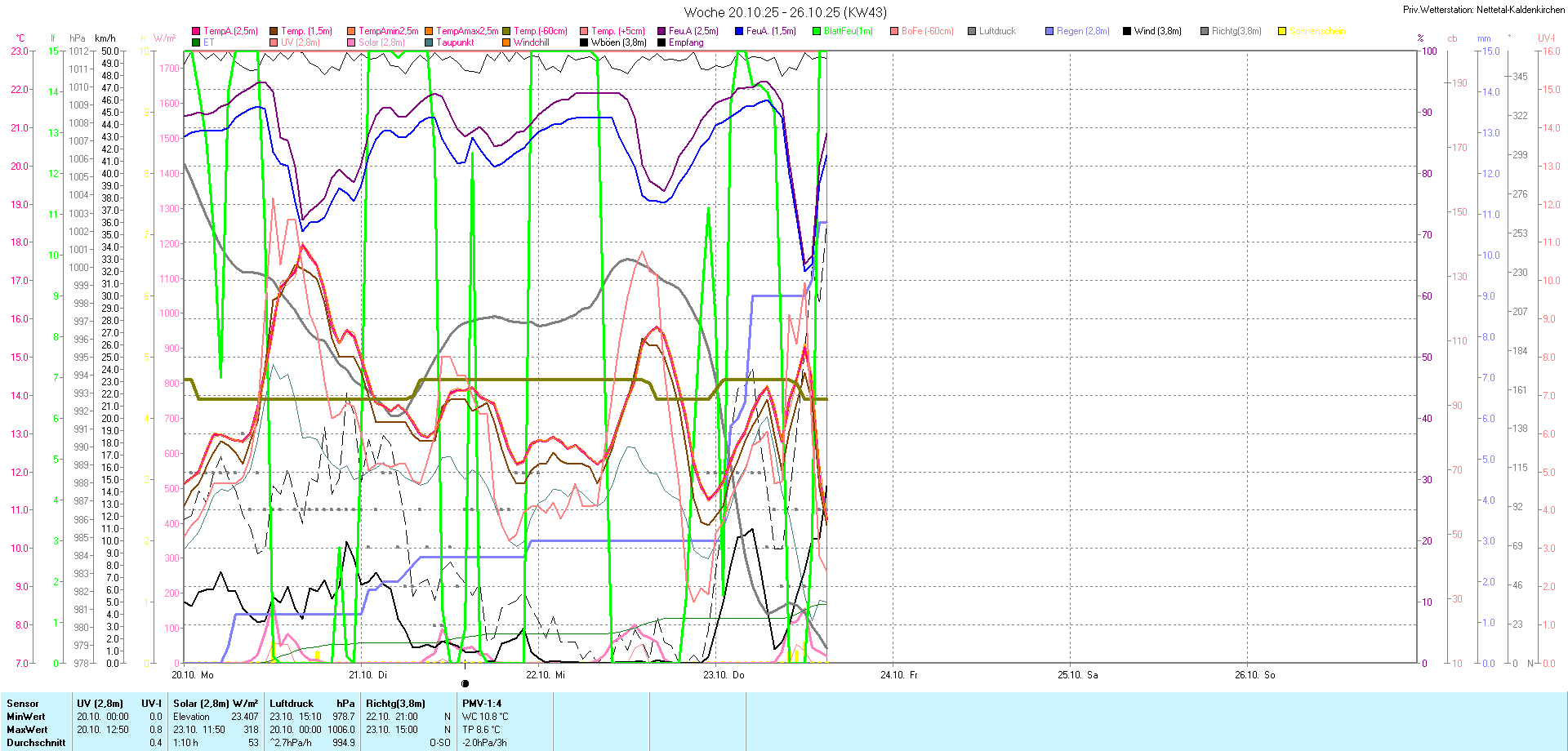
Task: Click the FeuA. (1,5m) blue legend square
Action: click(x=739, y=31)
